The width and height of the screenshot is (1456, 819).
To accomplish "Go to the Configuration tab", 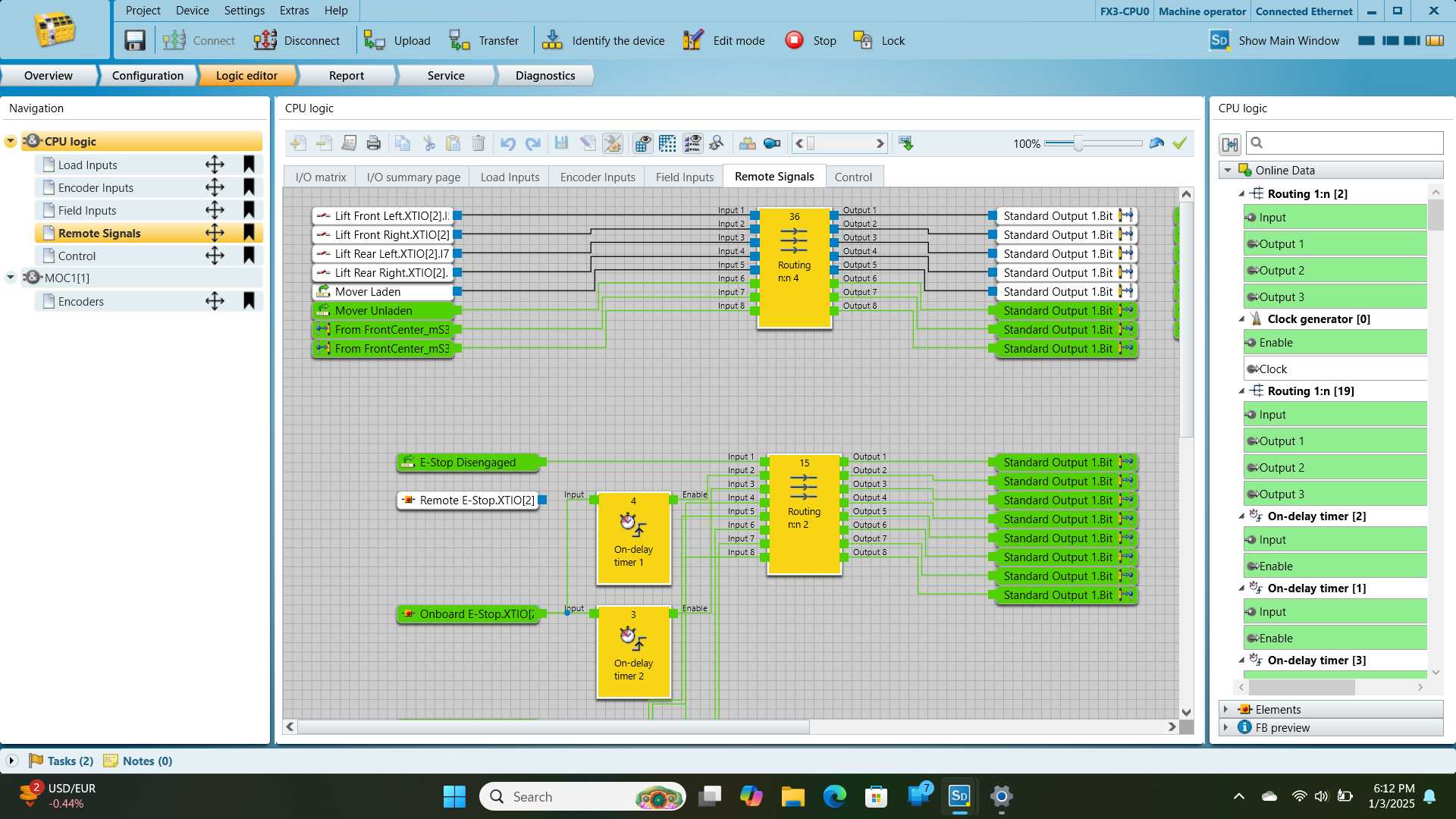I will click(148, 76).
